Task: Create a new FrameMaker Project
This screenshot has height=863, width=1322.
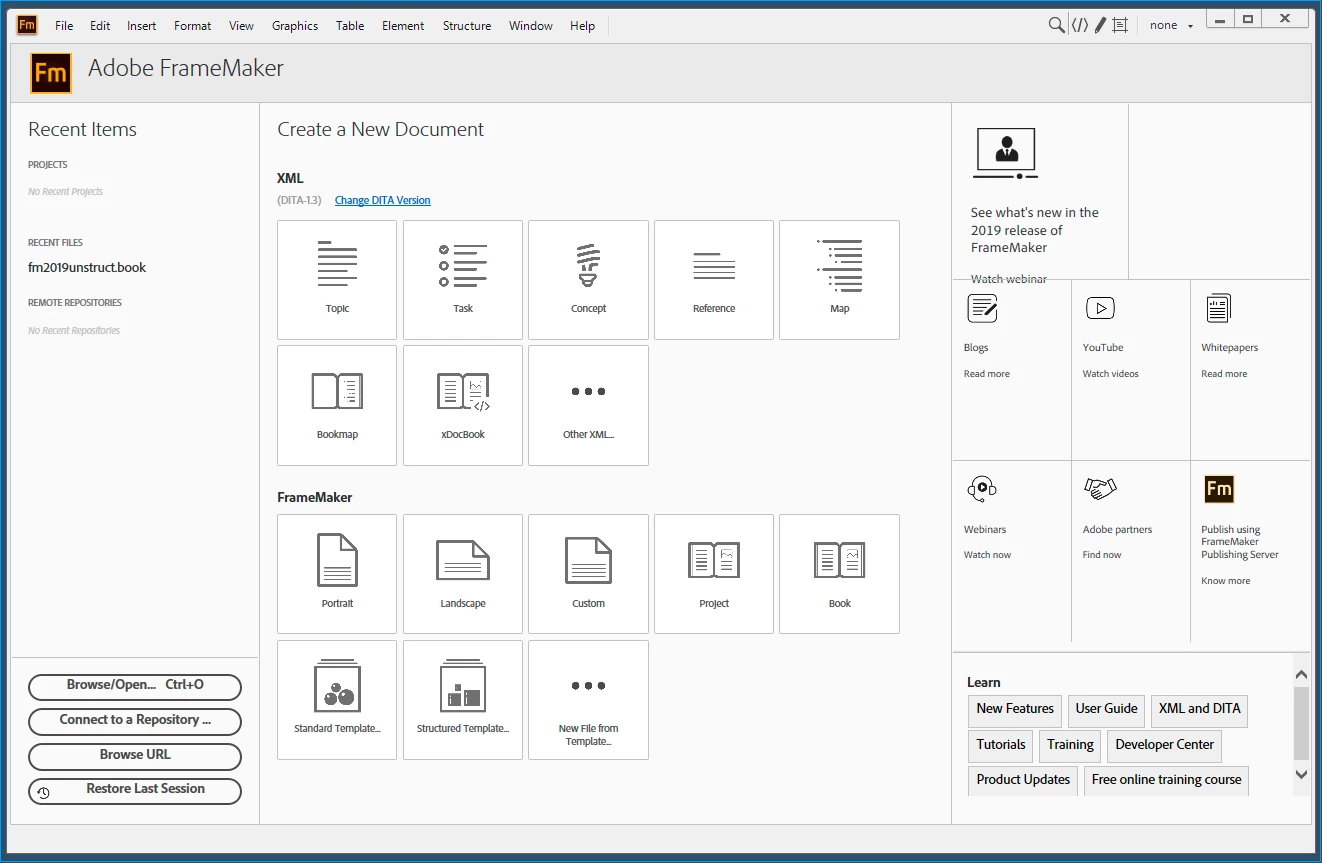Action: (714, 574)
